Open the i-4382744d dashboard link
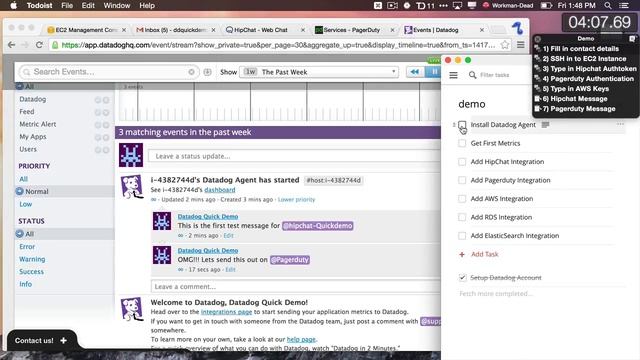 (x=220, y=190)
